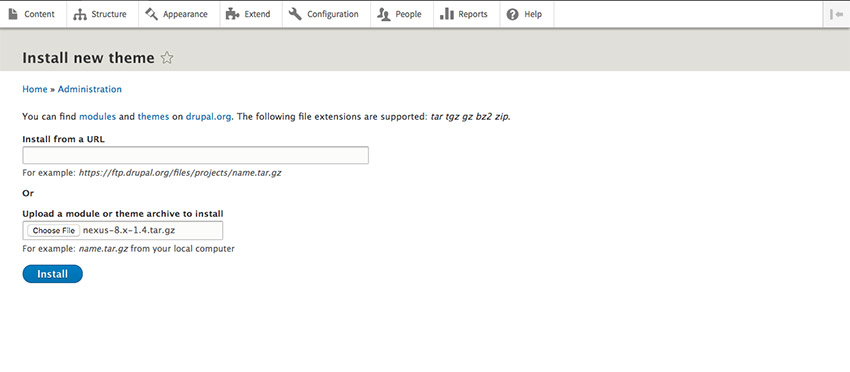This screenshot has height=372, width=850.
Task: Follow the Administration breadcrumb link
Action: (x=90, y=89)
